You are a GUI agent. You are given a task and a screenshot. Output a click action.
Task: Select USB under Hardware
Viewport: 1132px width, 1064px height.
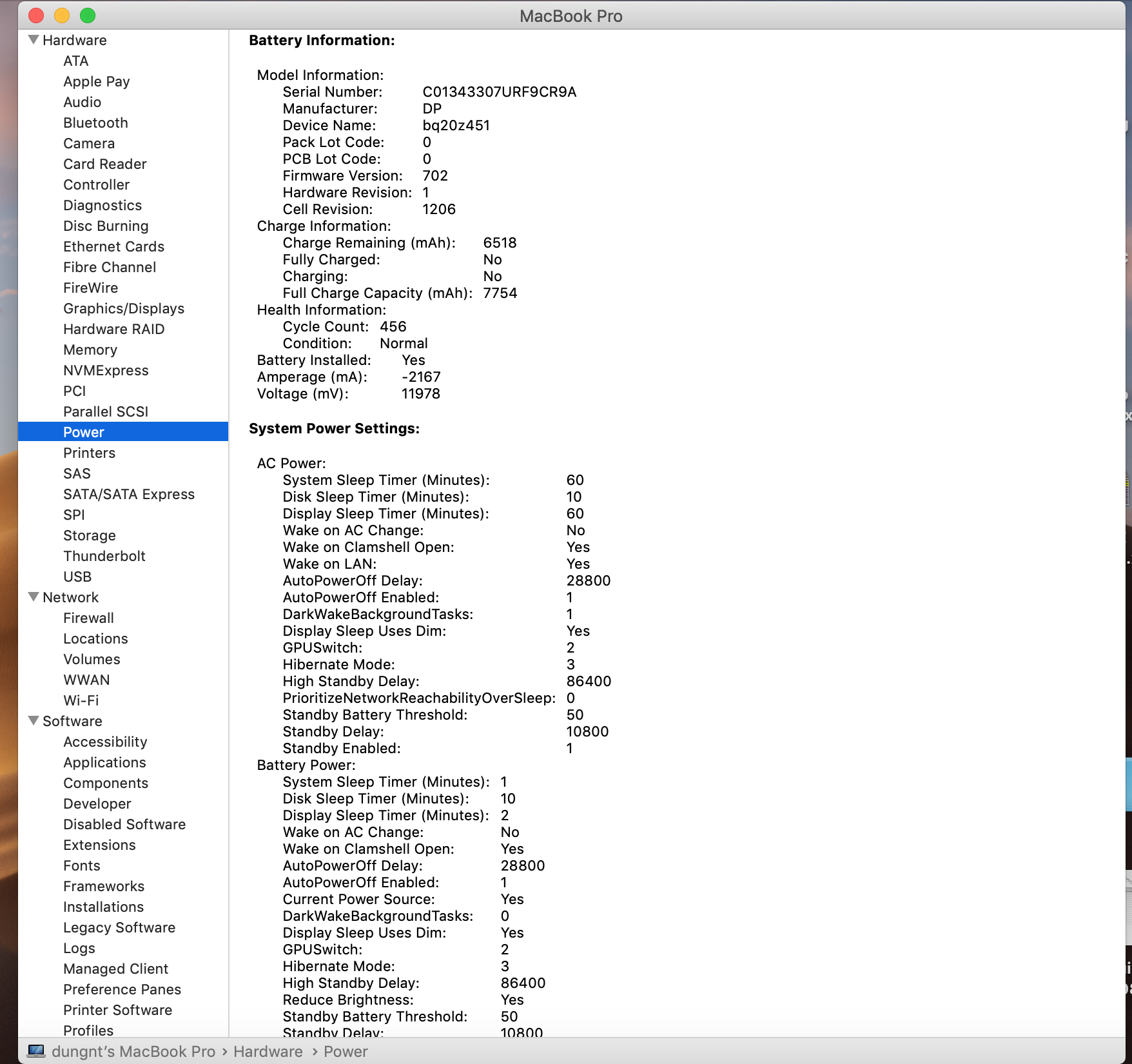click(x=77, y=576)
